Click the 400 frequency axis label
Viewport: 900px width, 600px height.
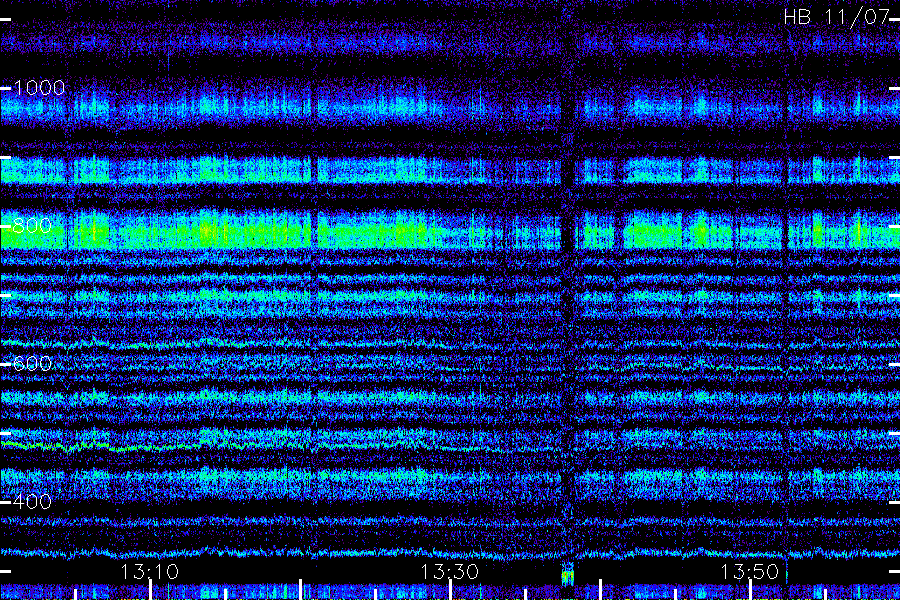pos(32,502)
